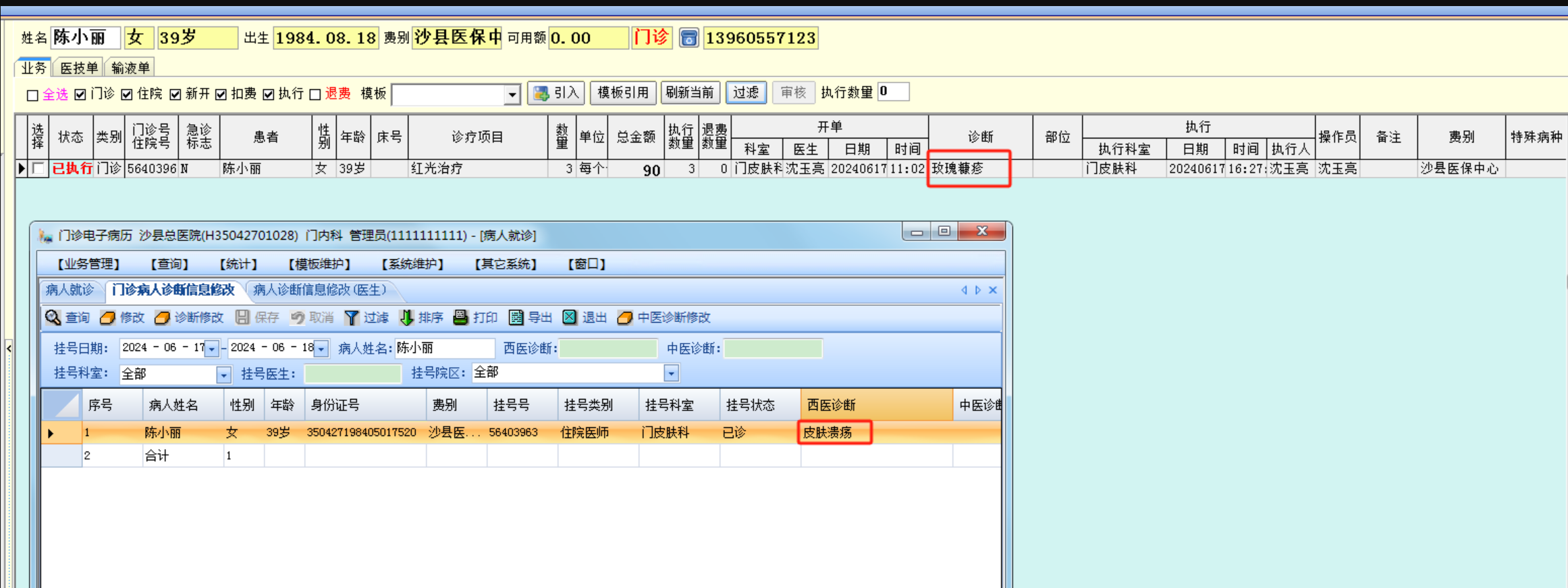Select the 门诊病人诊断信息修改 tab
This screenshot has width=1568, height=588.
(x=173, y=290)
